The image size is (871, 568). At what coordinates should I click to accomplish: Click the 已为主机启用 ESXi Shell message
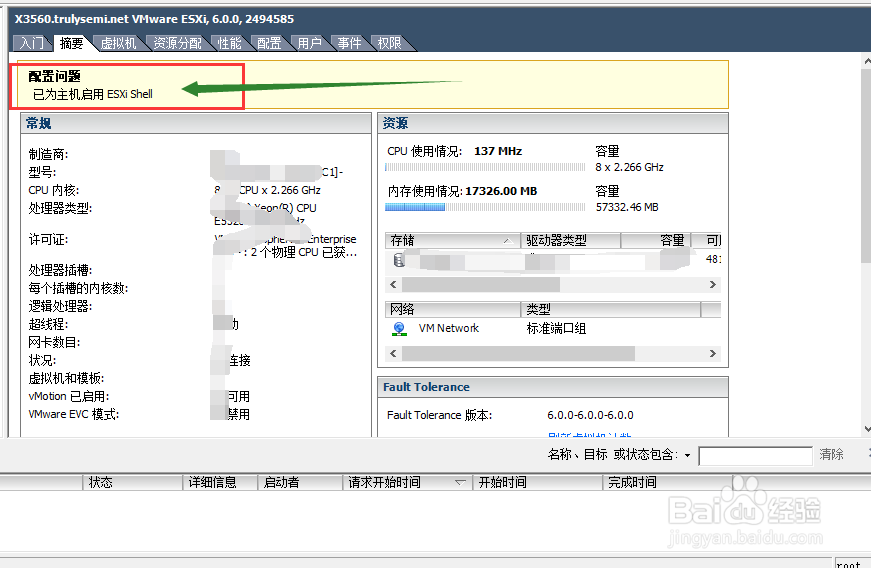(x=93, y=94)
